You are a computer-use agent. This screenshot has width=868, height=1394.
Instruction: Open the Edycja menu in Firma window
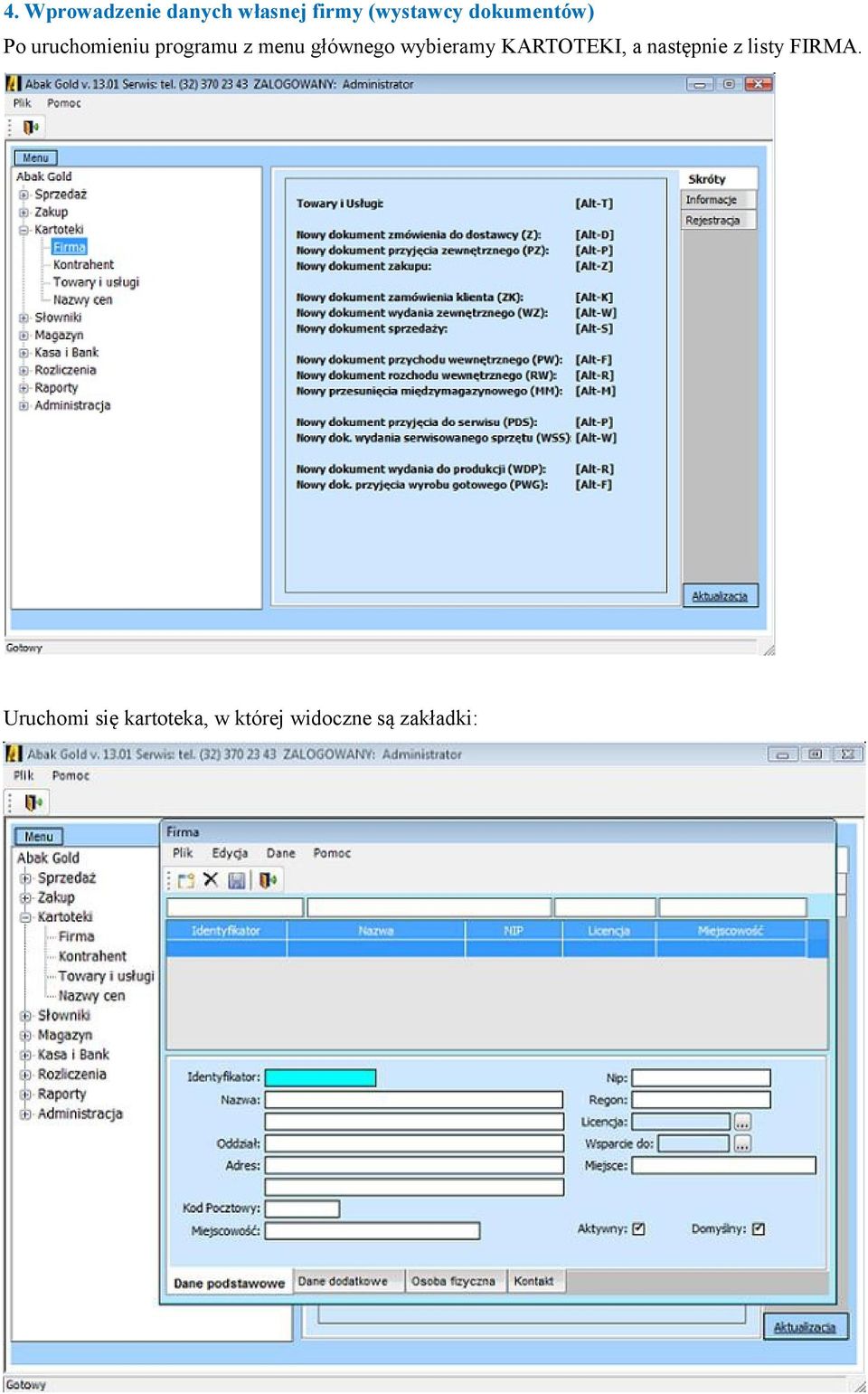point(230,853)
